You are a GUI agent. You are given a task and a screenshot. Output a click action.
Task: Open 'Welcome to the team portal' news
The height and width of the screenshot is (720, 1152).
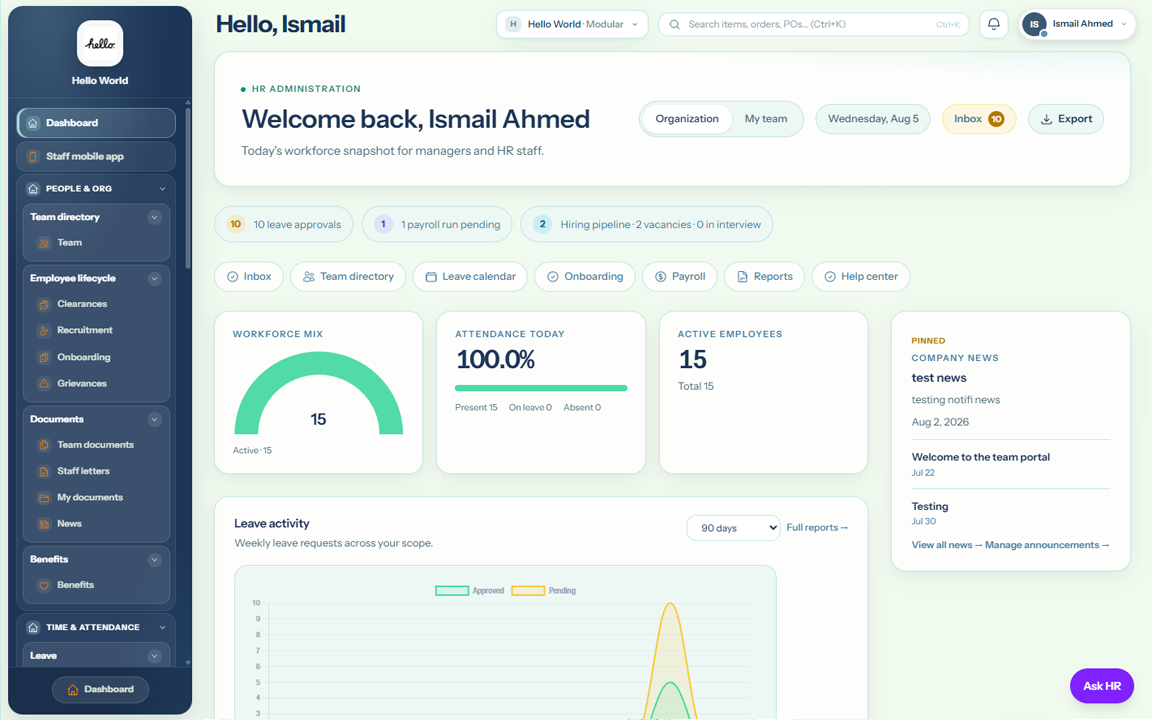pyautogui.click(x=980, y=457)
